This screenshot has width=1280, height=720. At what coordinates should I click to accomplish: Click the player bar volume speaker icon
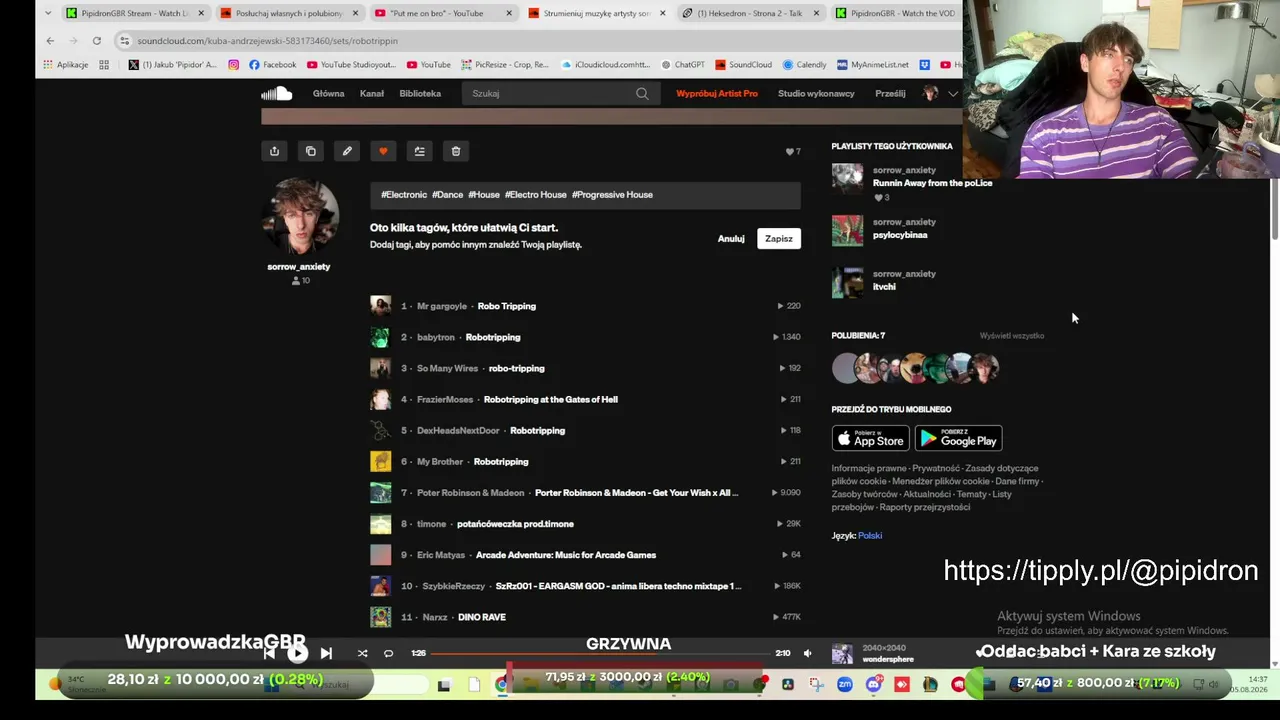808,653
